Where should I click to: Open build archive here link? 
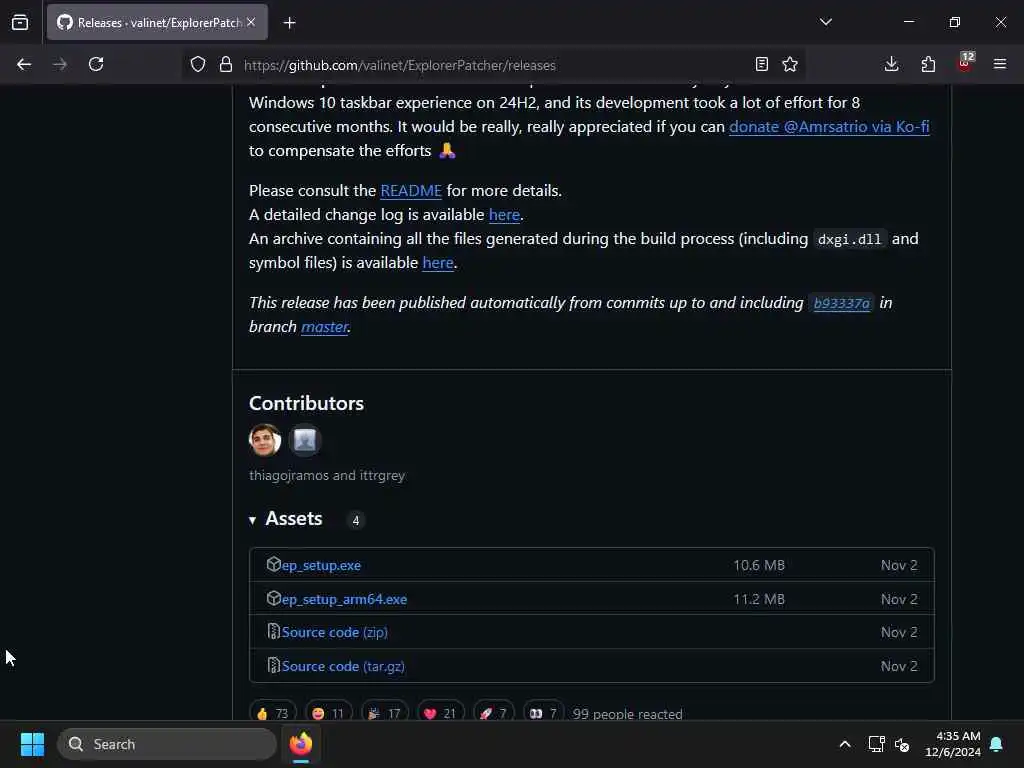[x=438, y=263]
